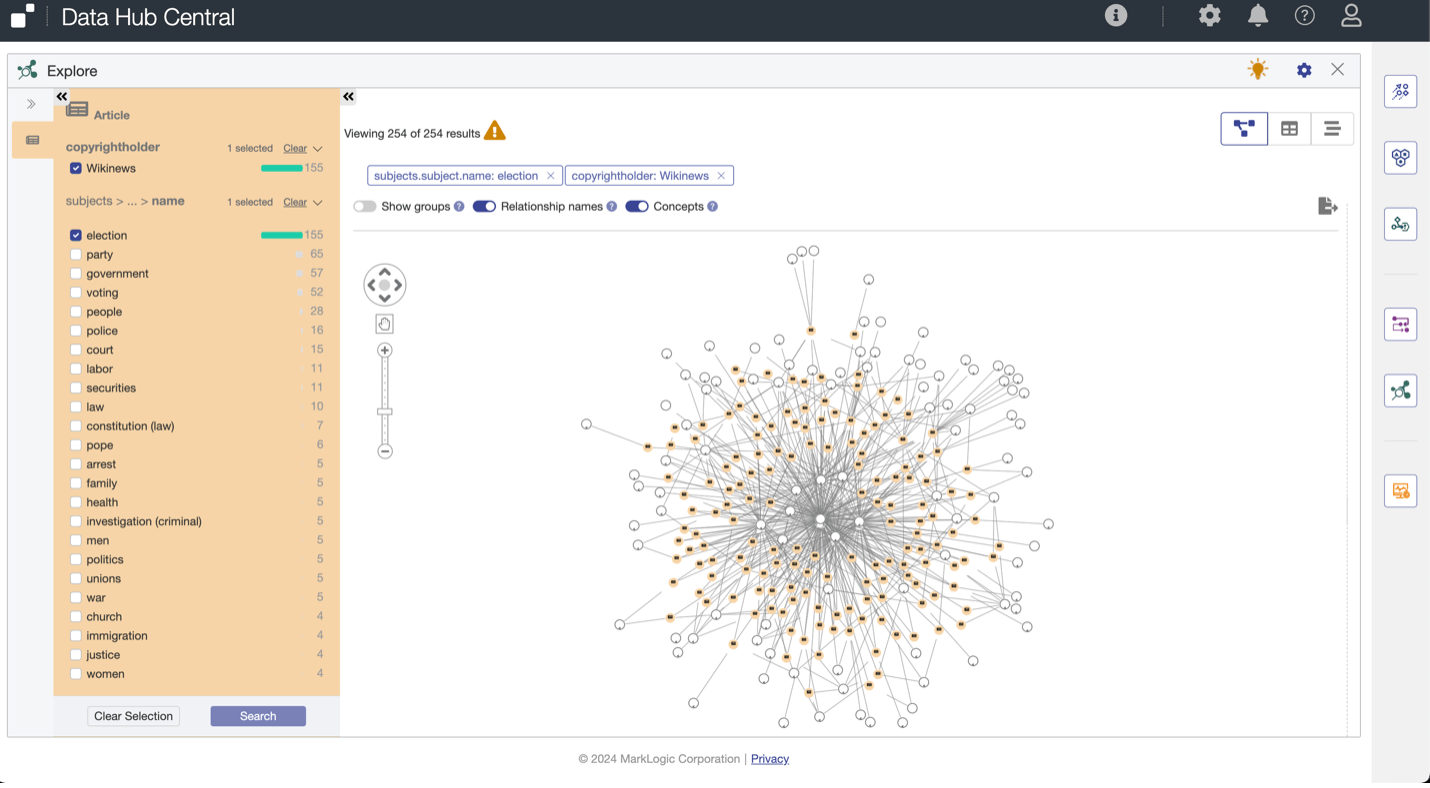1430x788 pixels.
Task: Disable the Relationship names toggle
Action: pos(484,207)
